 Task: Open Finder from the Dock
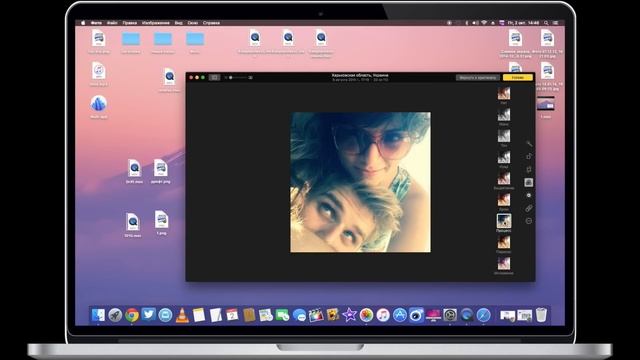(x=98, y=315)
